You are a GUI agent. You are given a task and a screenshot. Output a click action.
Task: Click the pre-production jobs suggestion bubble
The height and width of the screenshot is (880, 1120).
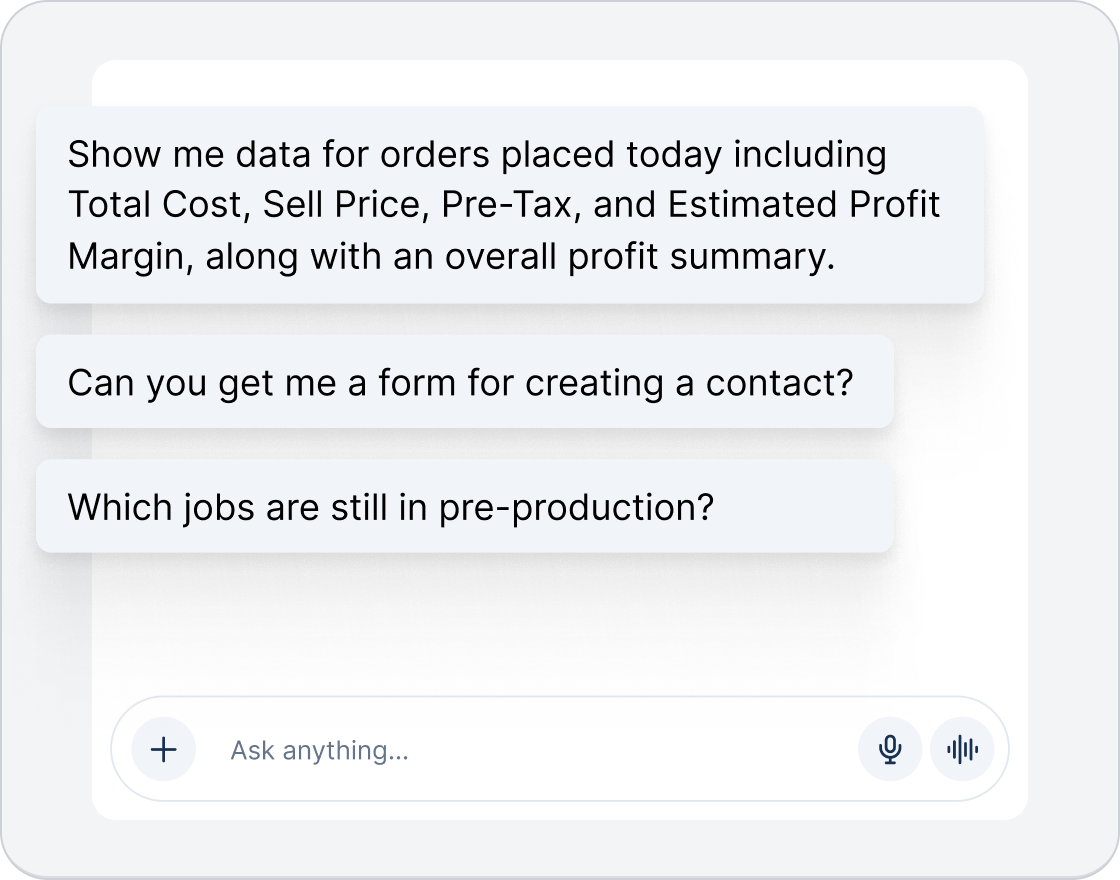(x=465, y=506)
